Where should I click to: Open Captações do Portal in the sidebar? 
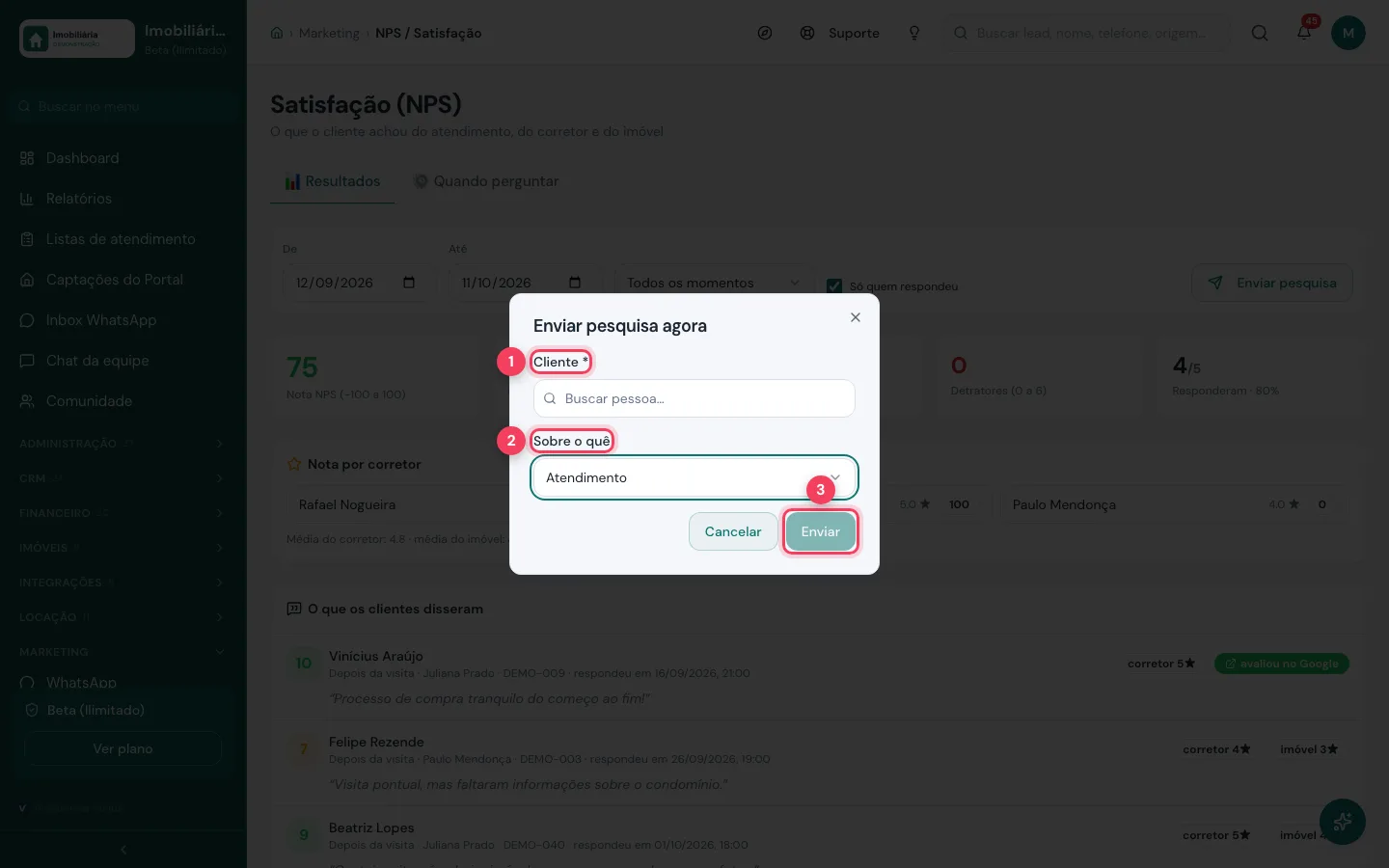click(x=123, y=280)
